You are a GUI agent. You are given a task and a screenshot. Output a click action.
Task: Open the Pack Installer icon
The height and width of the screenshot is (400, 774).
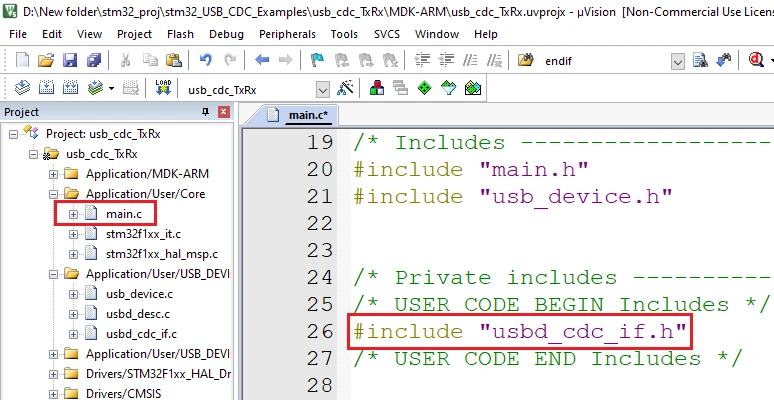click(x=473, y=89)
